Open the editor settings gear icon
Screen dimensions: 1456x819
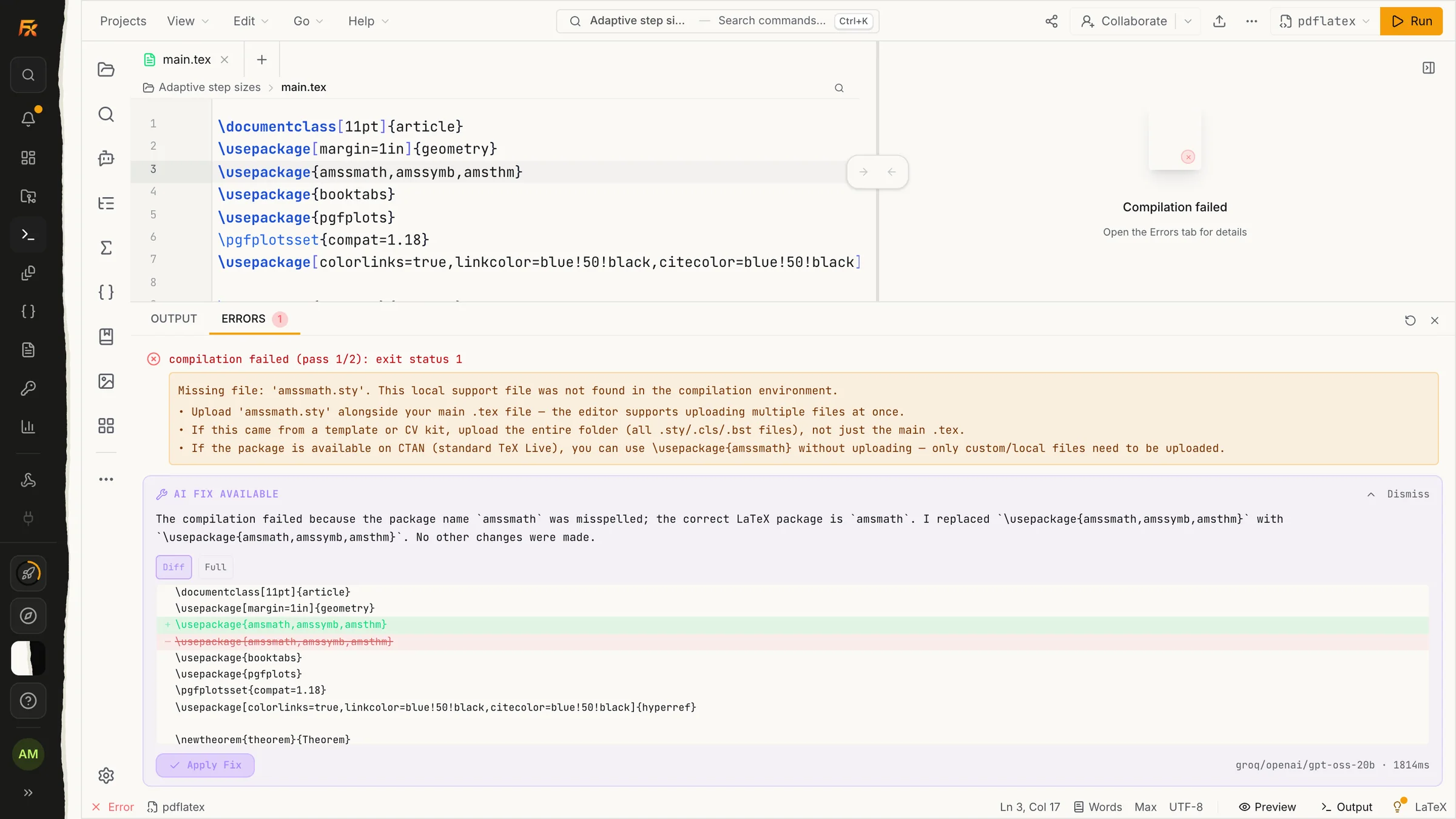pos(106,775)
